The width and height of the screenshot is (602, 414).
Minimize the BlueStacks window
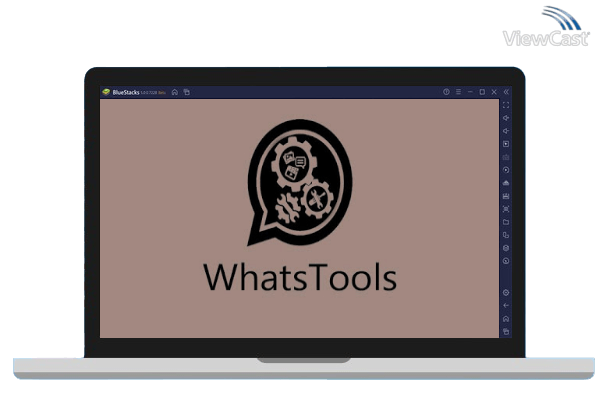[470, 92]
